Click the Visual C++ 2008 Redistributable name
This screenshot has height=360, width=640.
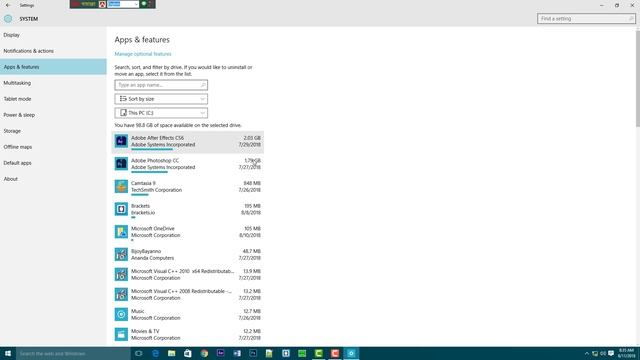(x=181, y=291)
